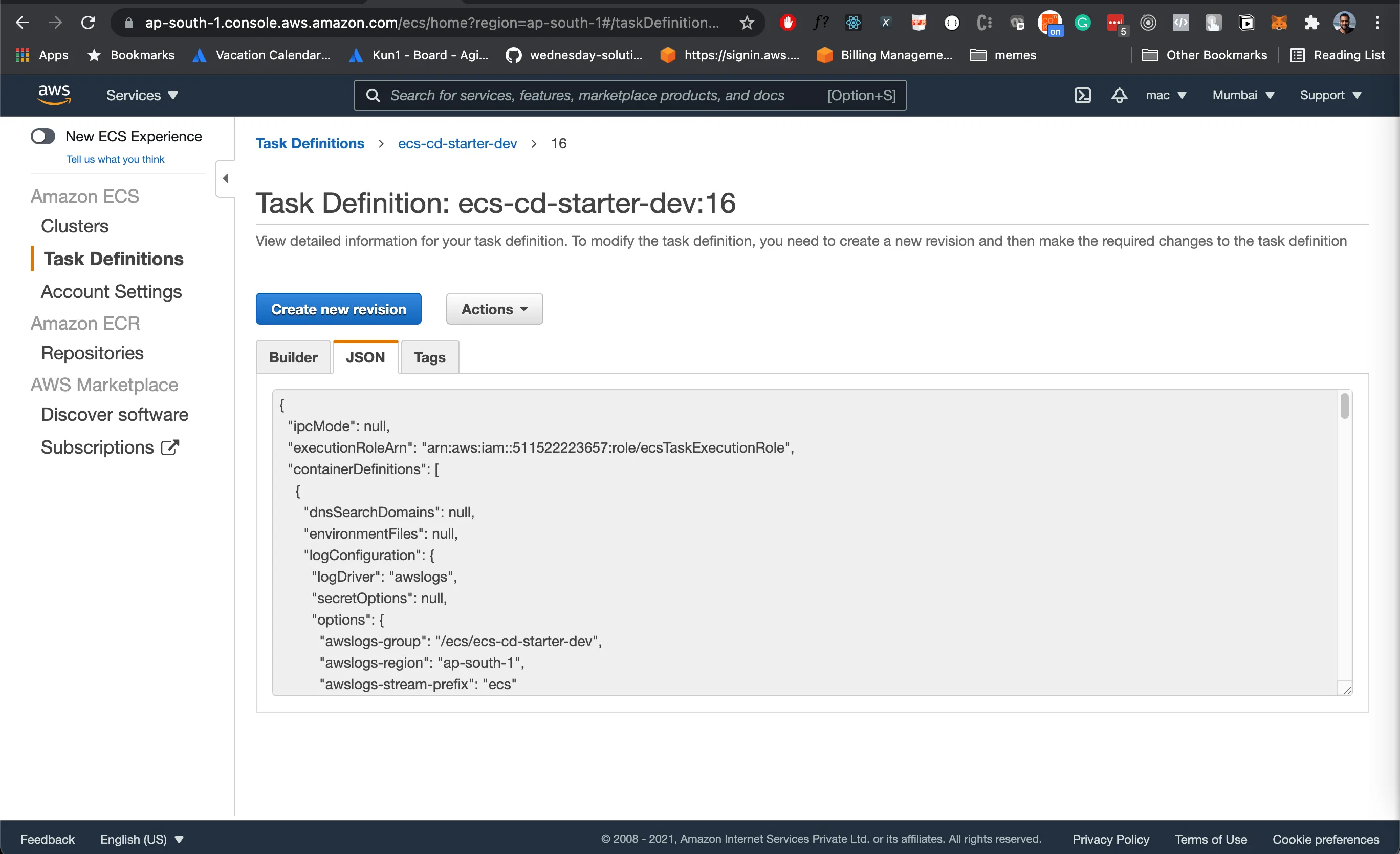This screenshot has width=1400, height=854.
Task: Click Task Definitions breadcrumb link
Action: [310, 144]
